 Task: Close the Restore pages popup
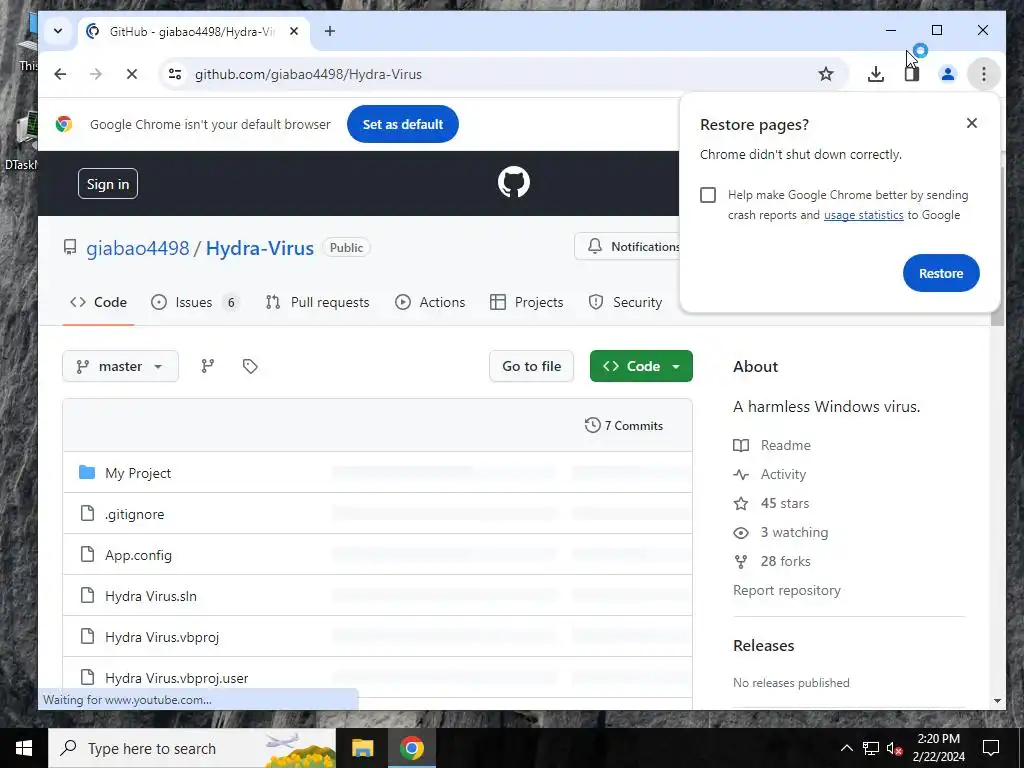coord(972,123)
